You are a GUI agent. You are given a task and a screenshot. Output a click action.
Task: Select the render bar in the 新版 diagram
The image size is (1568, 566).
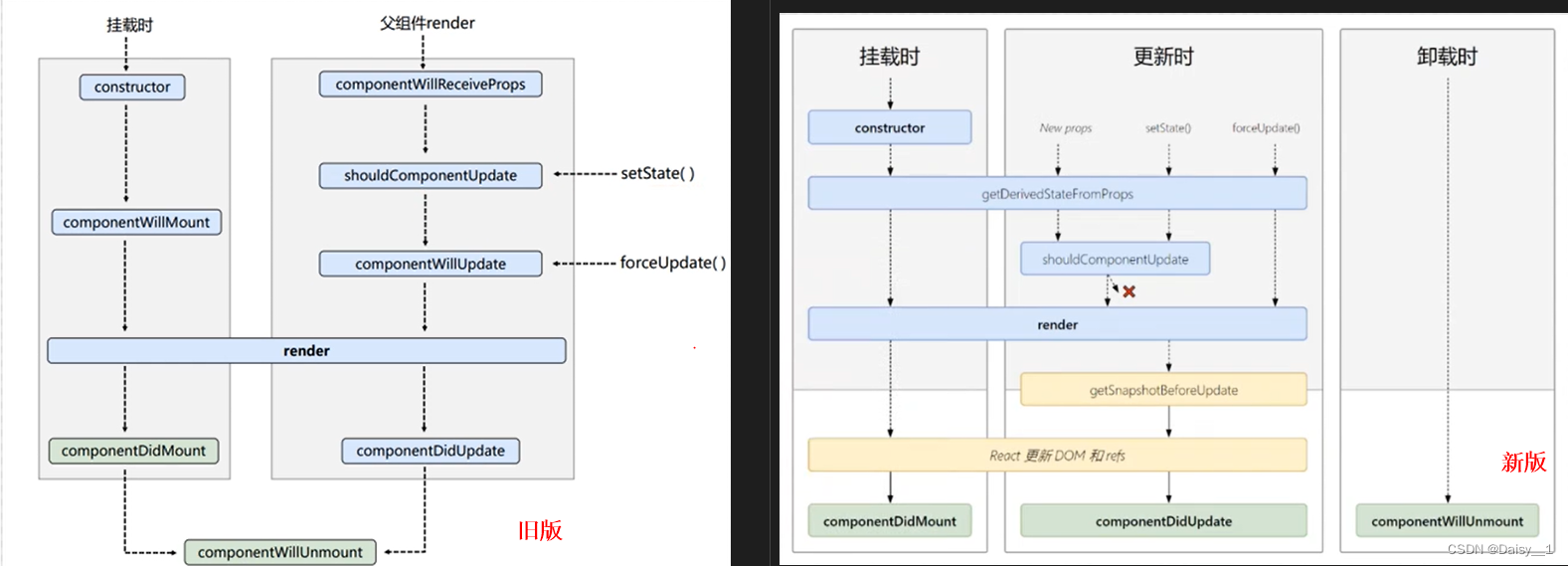tap(1057, 324)
